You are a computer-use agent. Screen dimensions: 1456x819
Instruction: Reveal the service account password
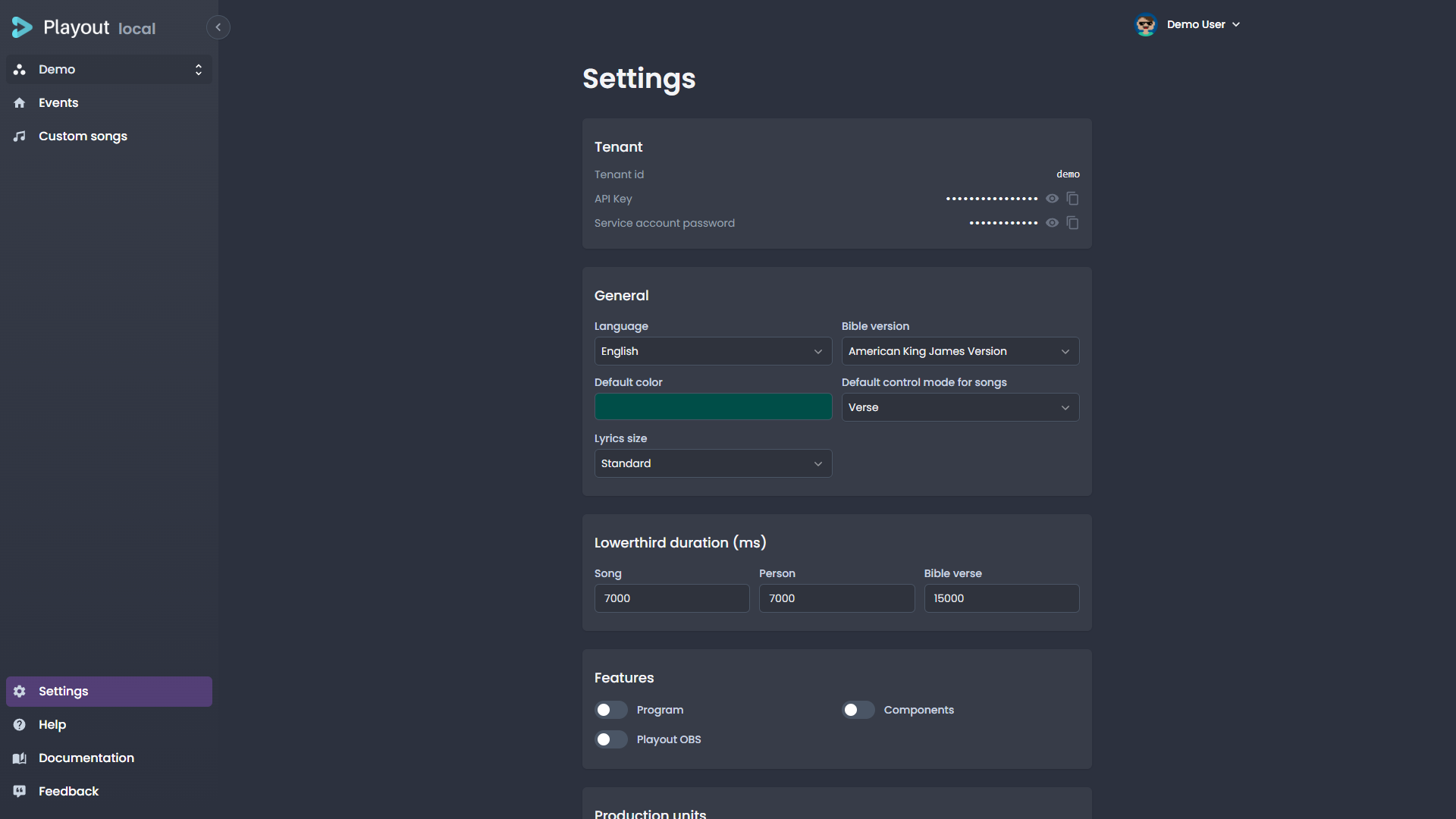click(x=1052, y=222)
